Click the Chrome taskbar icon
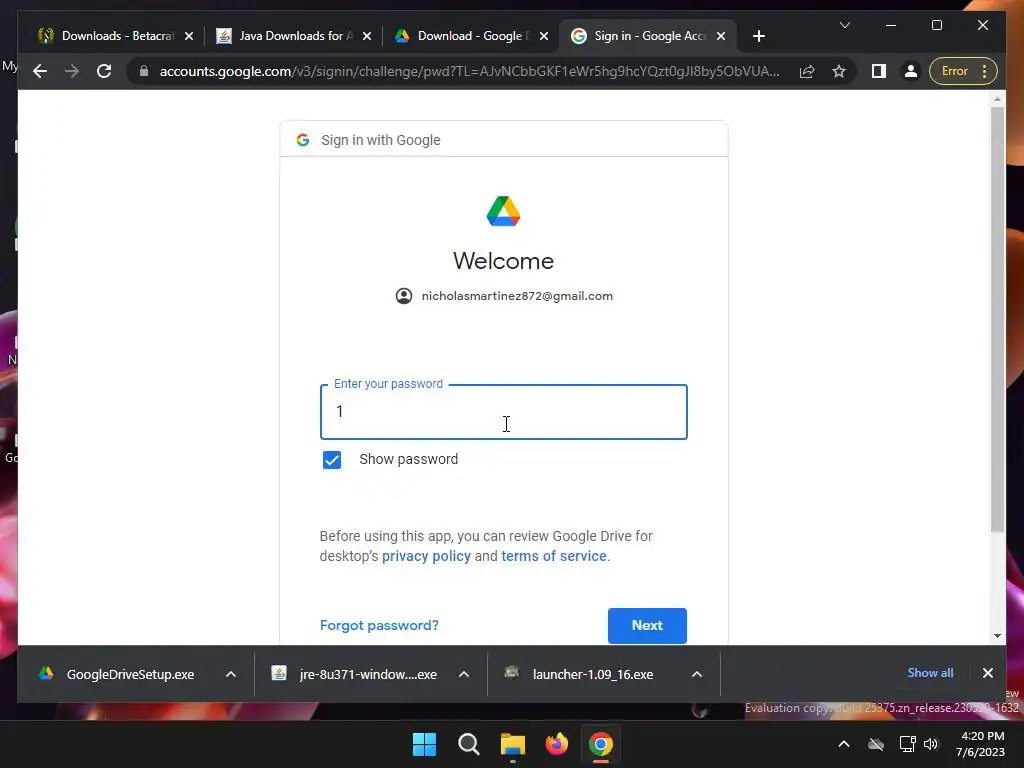This screenshot has width=1024, height=768. tap(601, 744)
